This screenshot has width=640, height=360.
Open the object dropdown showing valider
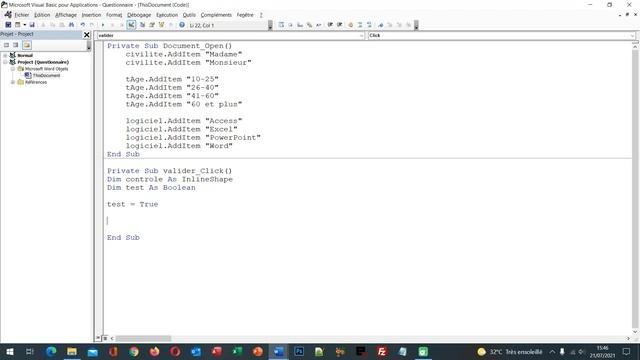tap(361, 36)
